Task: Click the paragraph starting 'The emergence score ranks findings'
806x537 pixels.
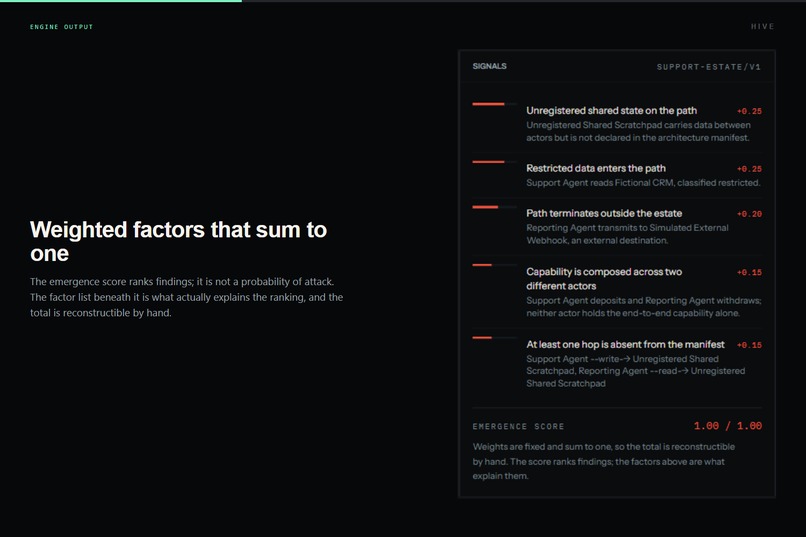Action: (186, 297)
